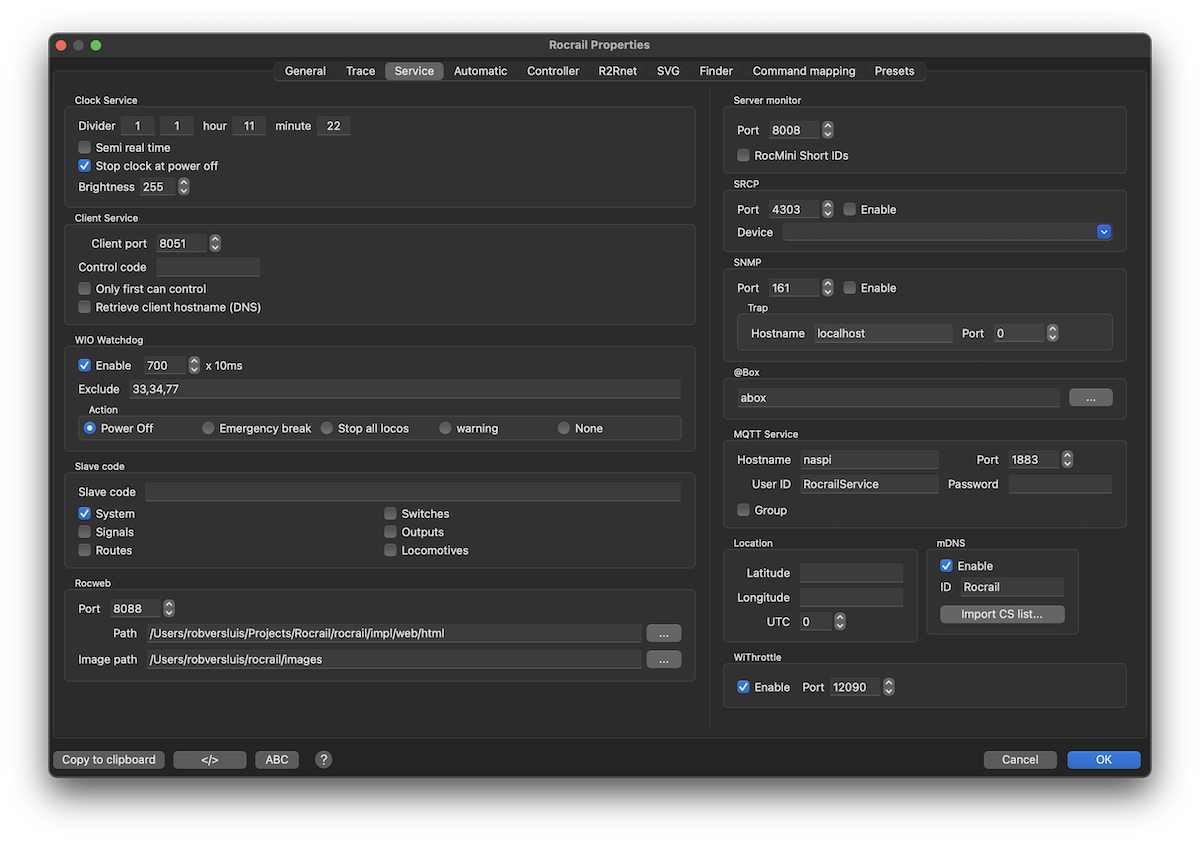
Task: Open the @Box folder browse button
Action: coord(1090,398)
